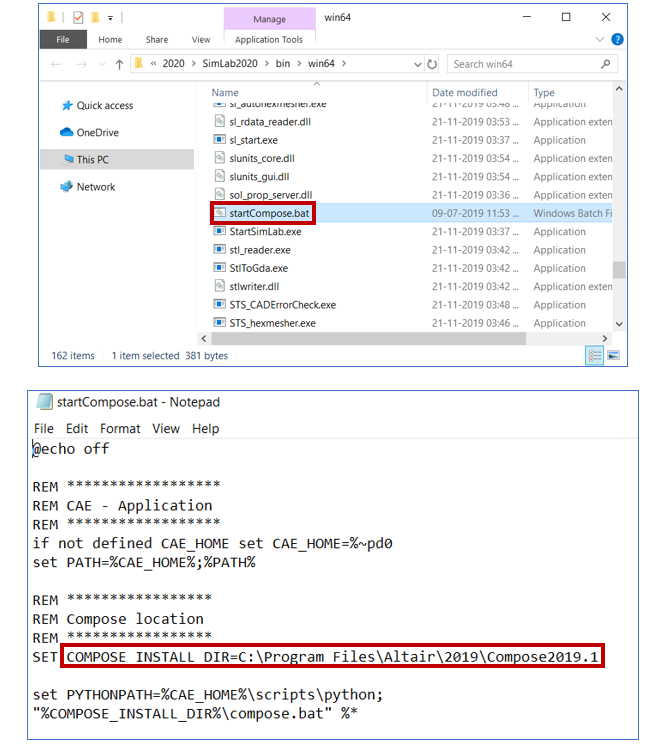657x748 pixels.
Task: Click the scroll-down arrow of file list
Action: tap(619, 324)
